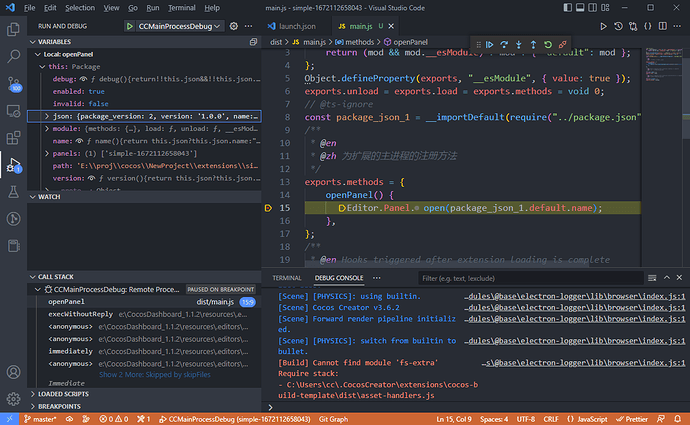This screenshot has width=690, height=425.
Task: Open the Explorer view in activity bar
Action: click(x=15, y=27)
